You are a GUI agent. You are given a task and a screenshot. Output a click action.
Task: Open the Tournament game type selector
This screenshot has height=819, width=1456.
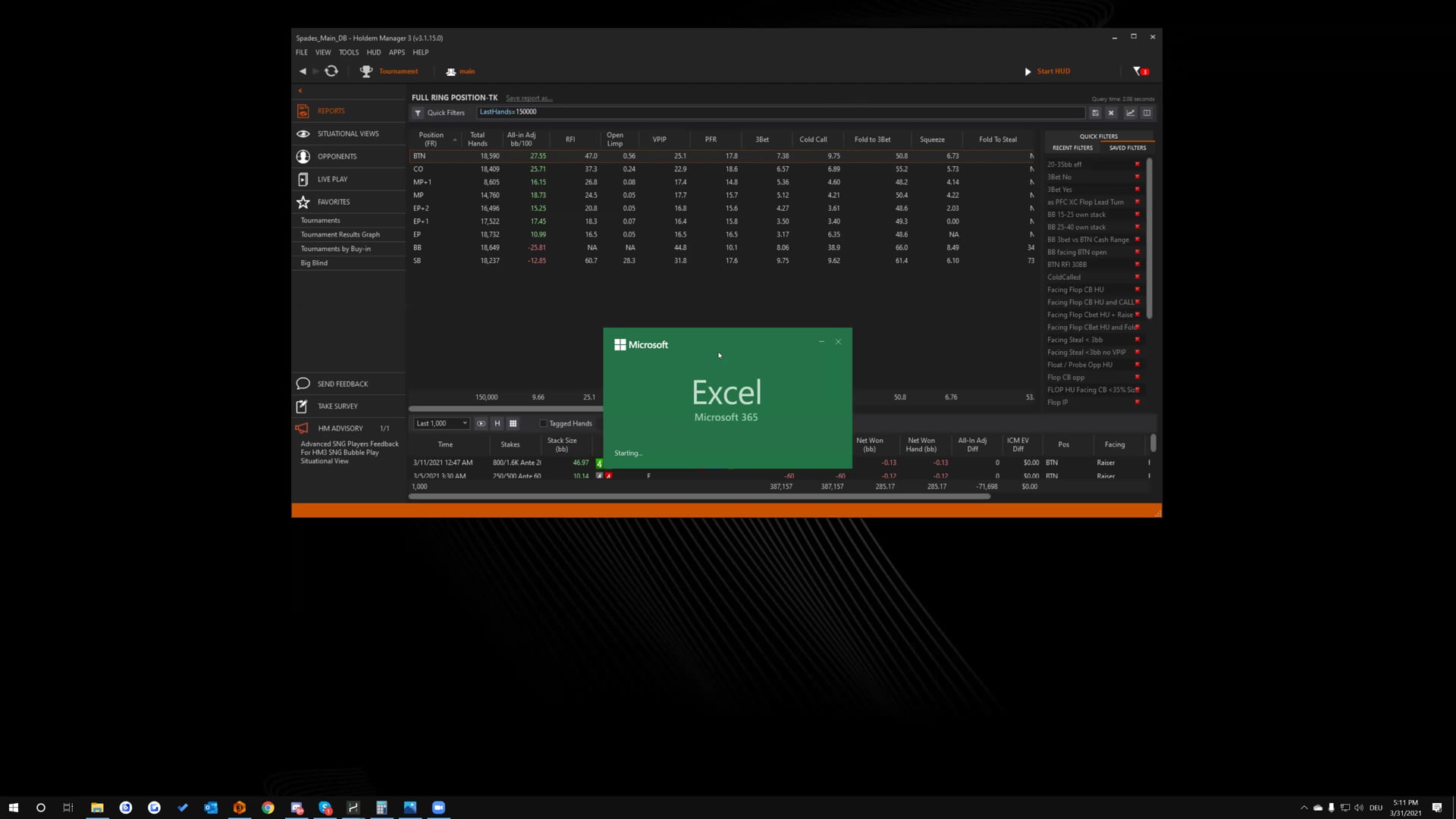389,71
